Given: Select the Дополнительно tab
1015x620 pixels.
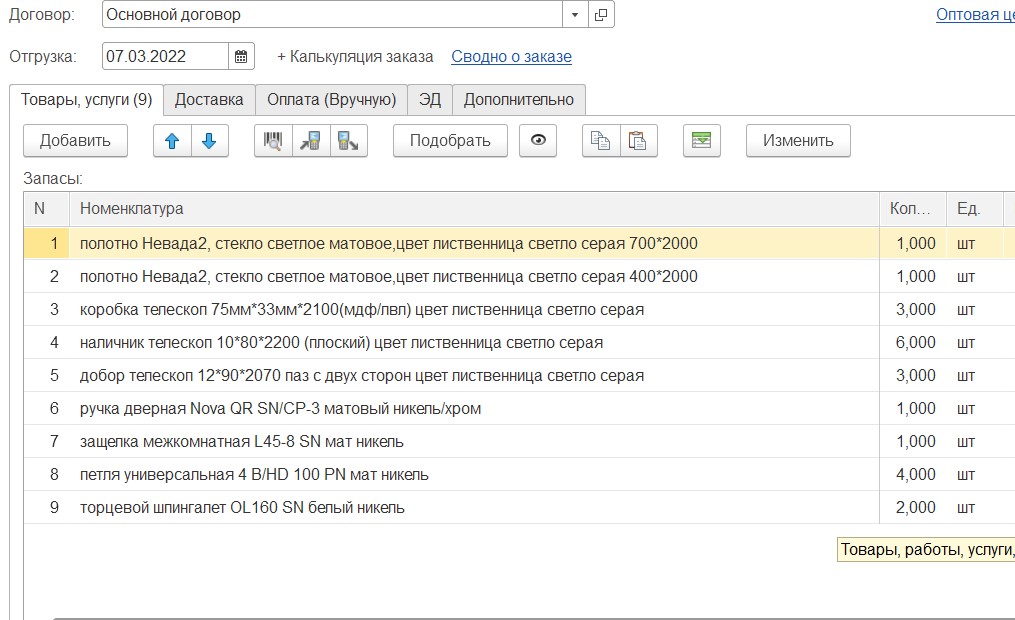Looking at the screenshot, I should coord(519,100).
